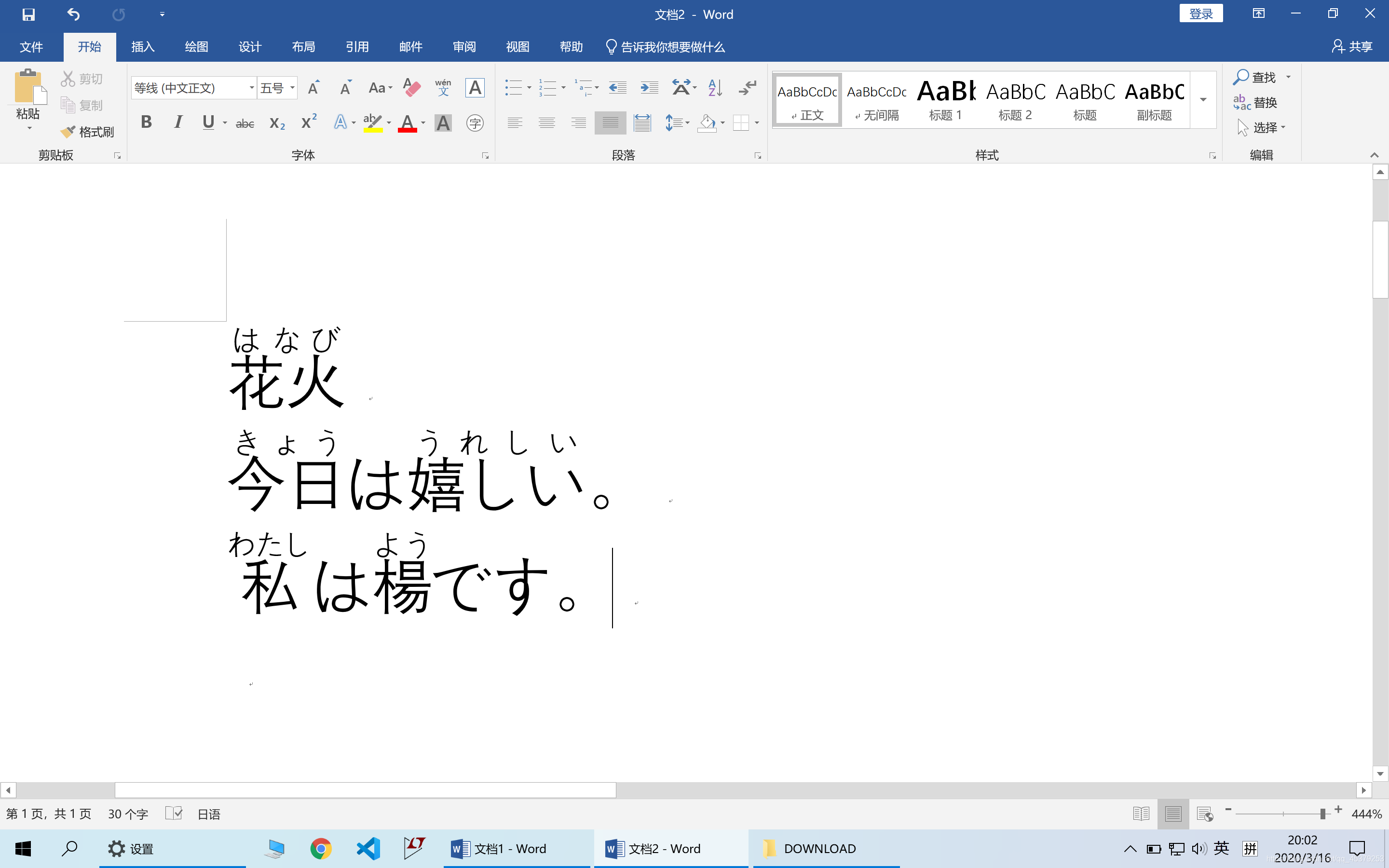The width and height of the screenshot is (1389, 868).
Task: Click the Format Painter (格式刷) icon
Action: (87, 132)
